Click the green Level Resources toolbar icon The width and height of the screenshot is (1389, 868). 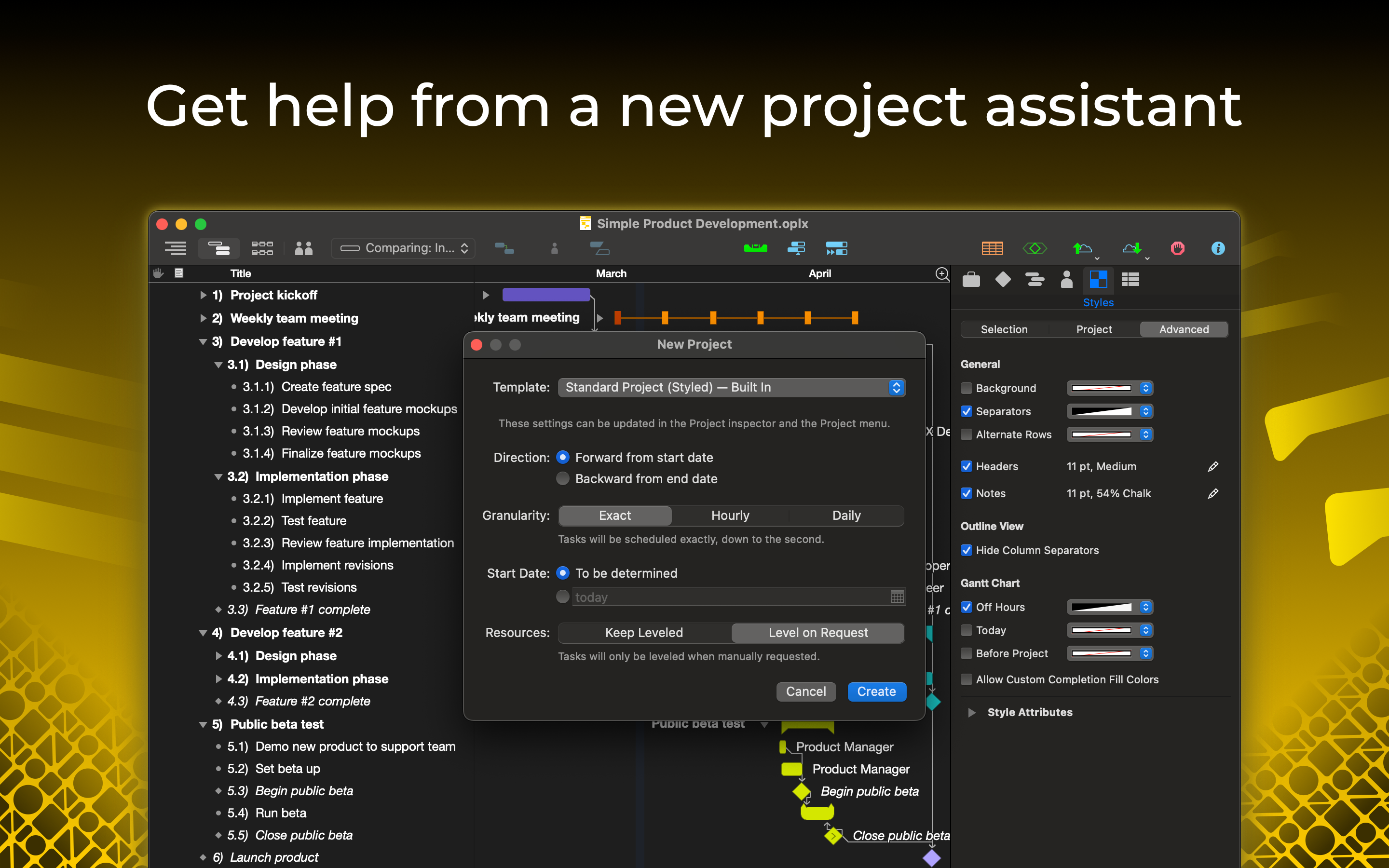point(755,248)
